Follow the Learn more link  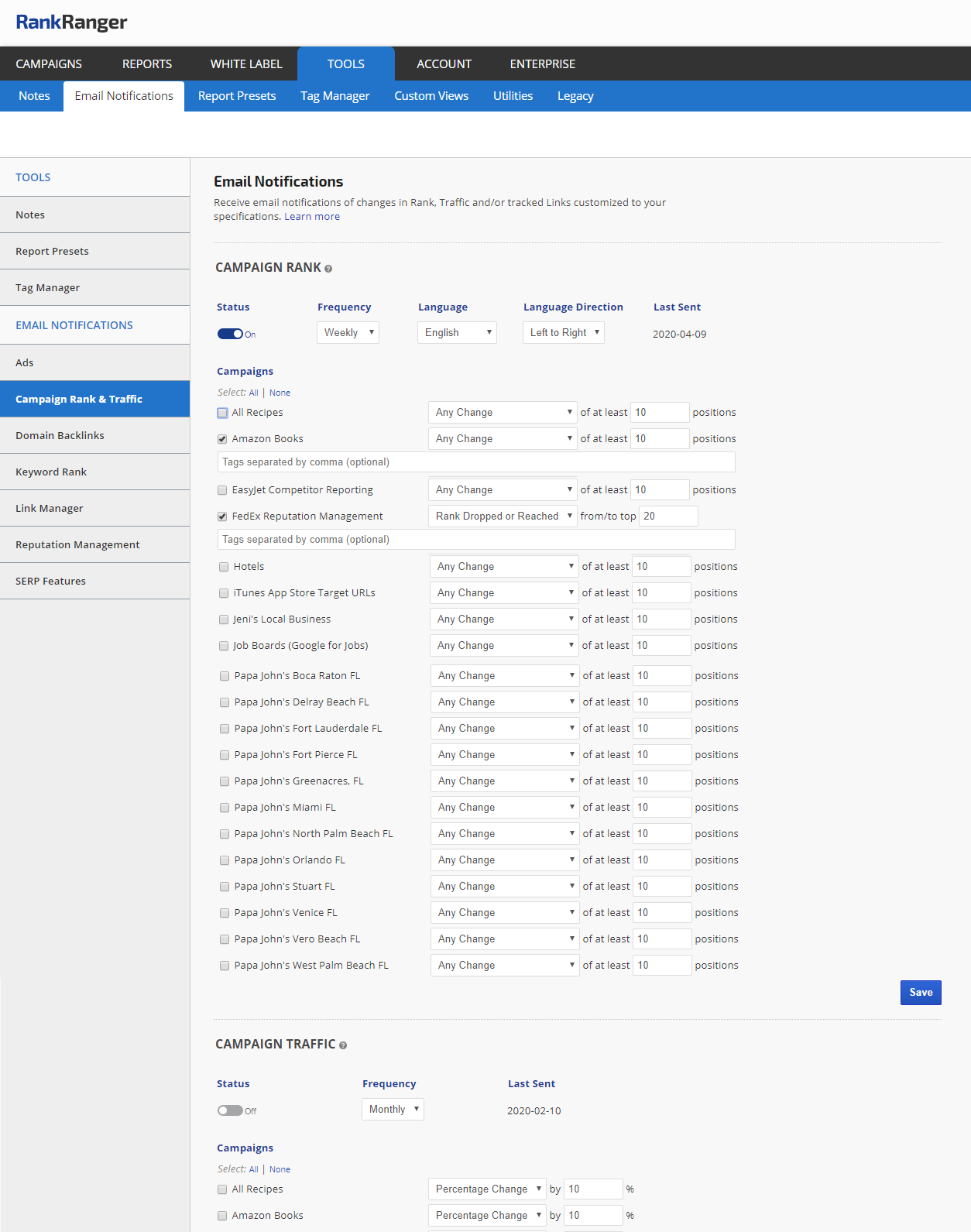coord(312,217)
